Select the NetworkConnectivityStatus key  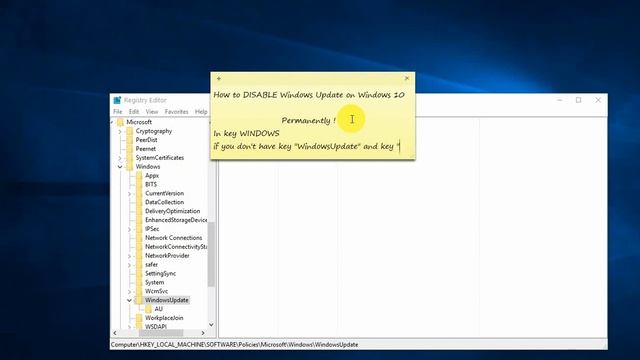[x=176, y=247]
